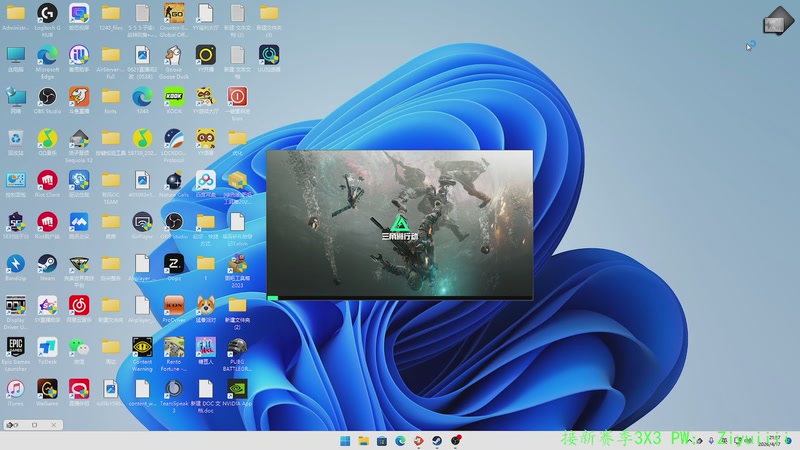
Task: Show hidden system tray icons chevron
Action: coord(690,441)
